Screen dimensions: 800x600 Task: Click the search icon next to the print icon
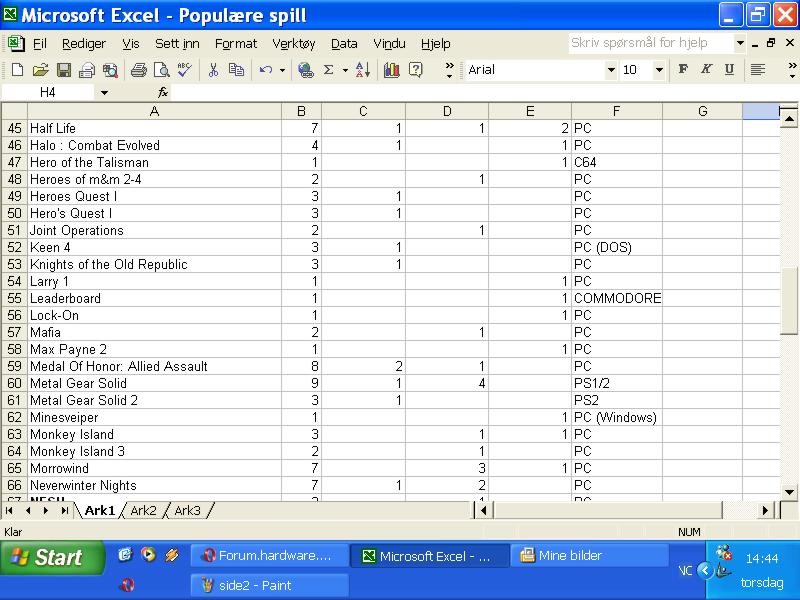point(110,70)
